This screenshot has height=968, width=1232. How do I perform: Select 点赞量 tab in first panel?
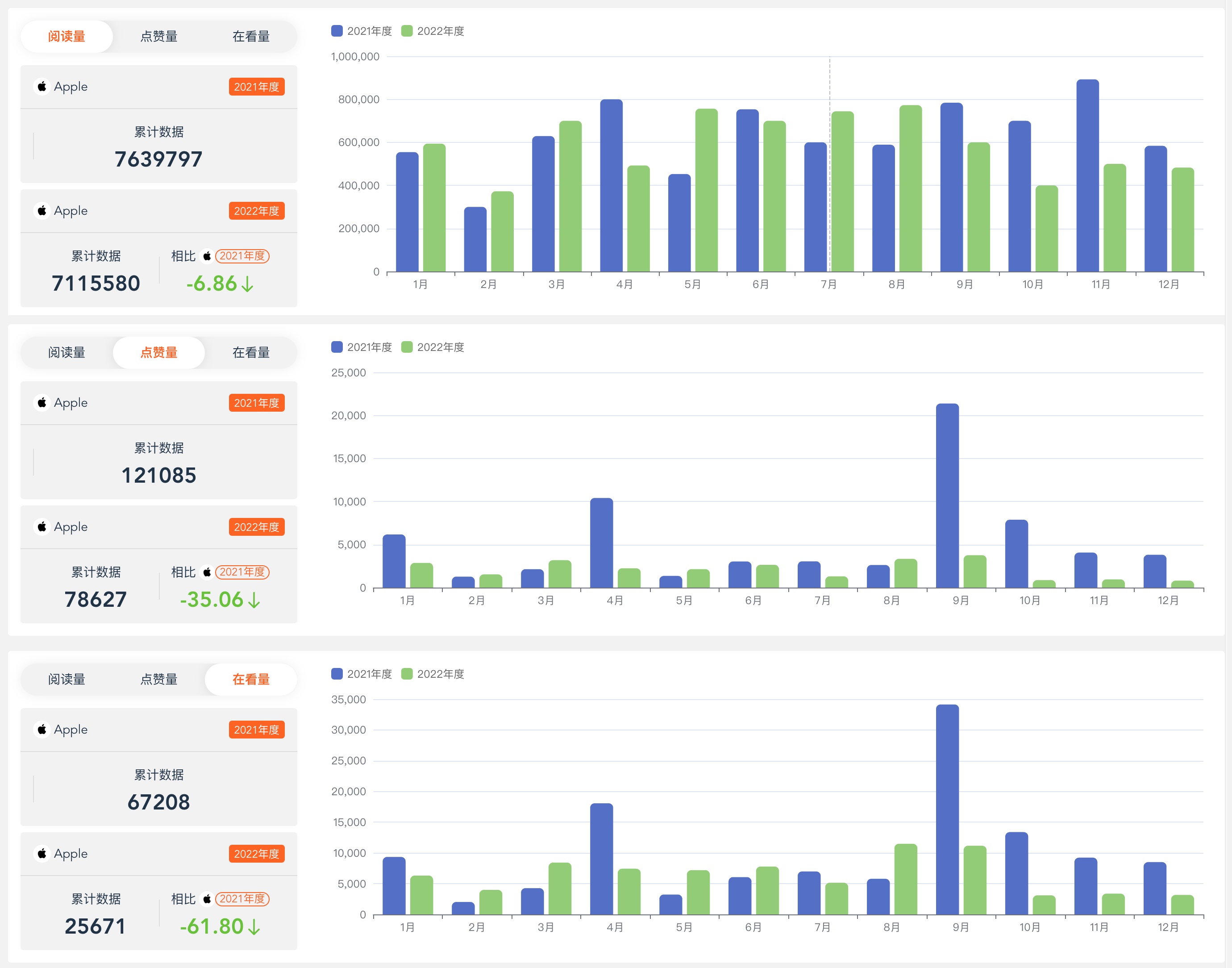click(158, 37)
